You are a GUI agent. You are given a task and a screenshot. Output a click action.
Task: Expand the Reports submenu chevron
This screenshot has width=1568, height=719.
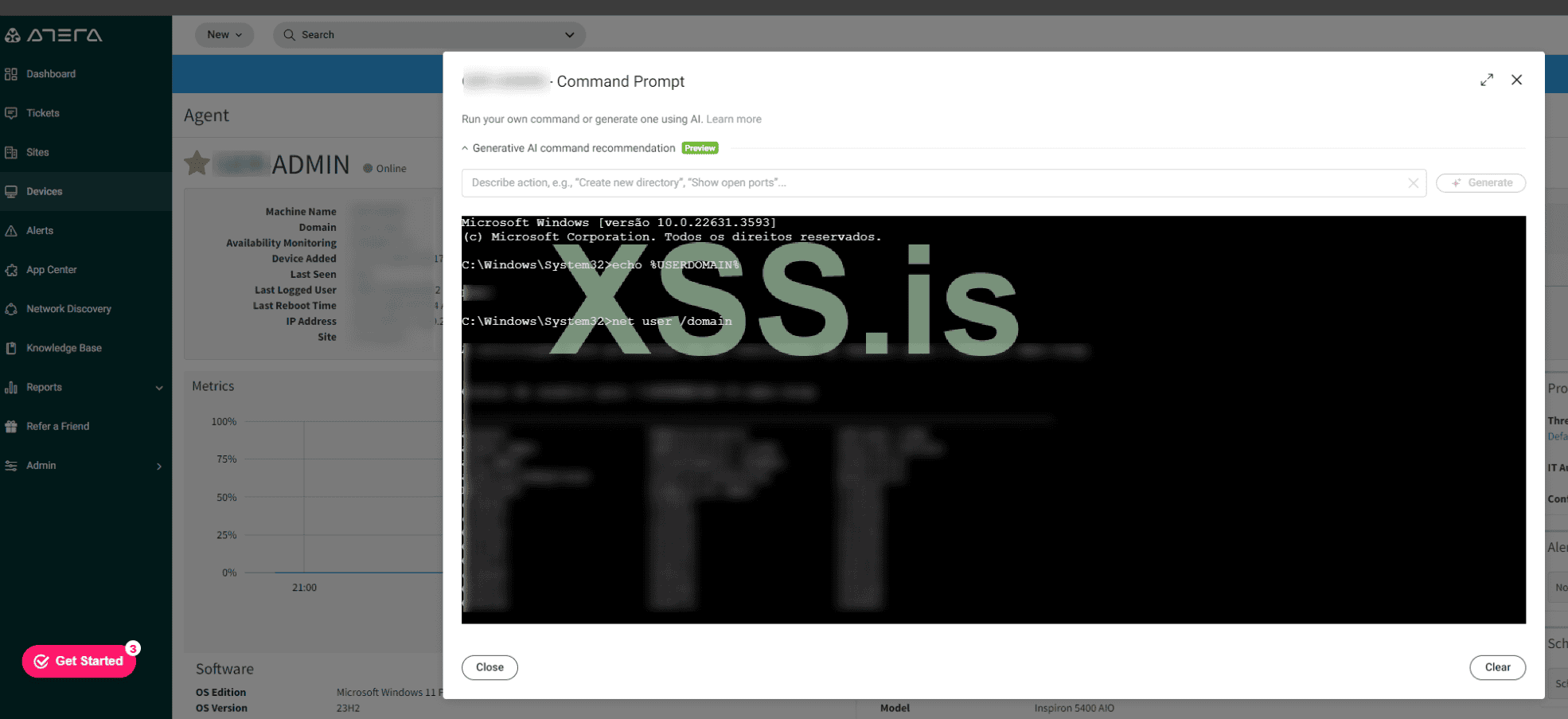(x=159, y=388)
